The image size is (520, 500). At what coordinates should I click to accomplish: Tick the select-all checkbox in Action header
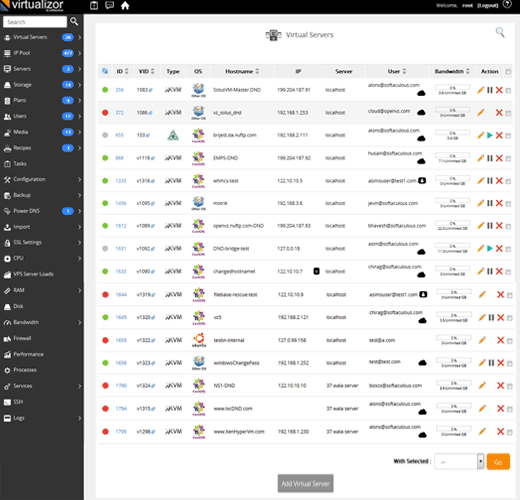(x=508, y=72)
